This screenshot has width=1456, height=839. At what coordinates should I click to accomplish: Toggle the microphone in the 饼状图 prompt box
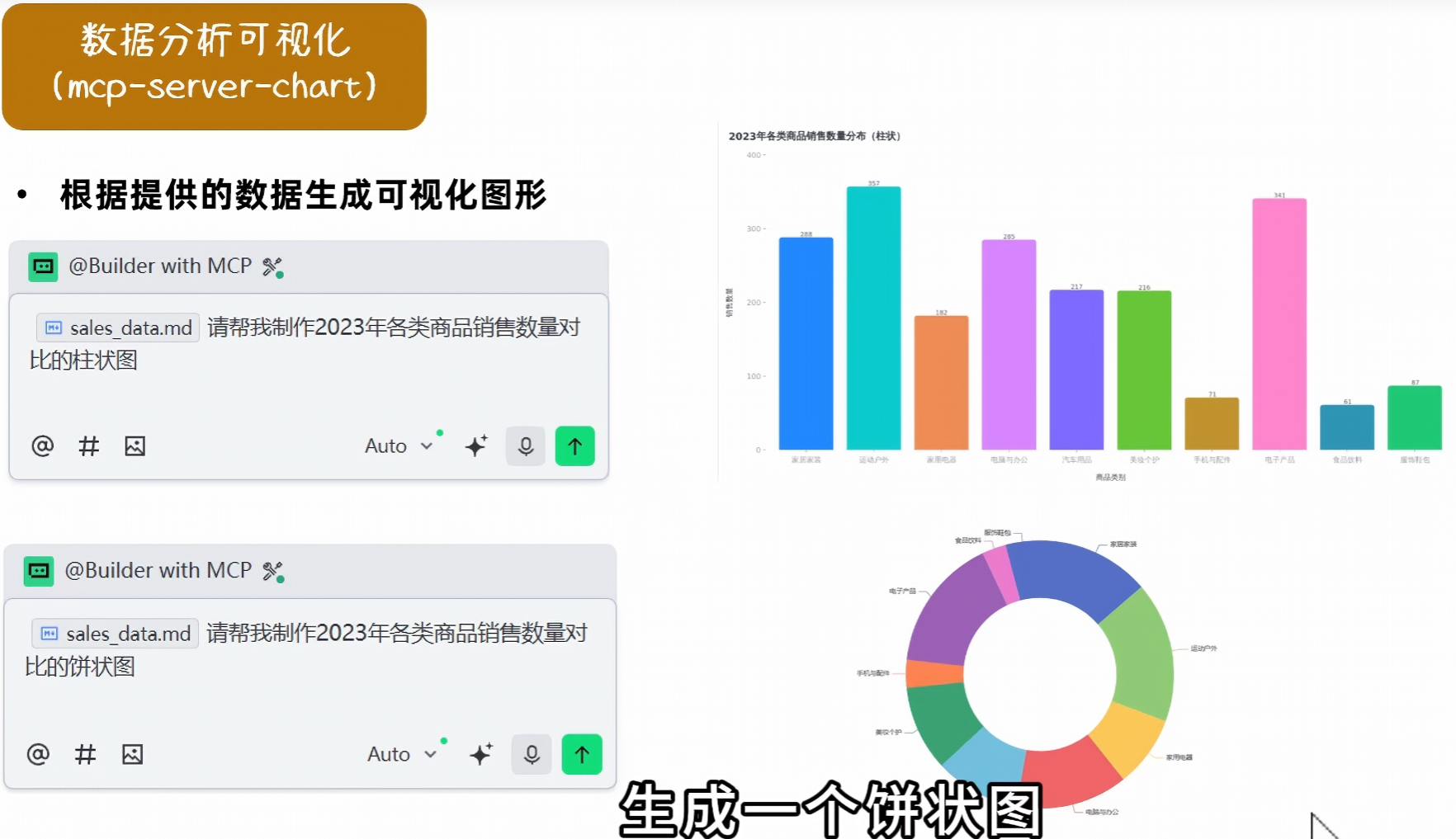pos(532,754)
